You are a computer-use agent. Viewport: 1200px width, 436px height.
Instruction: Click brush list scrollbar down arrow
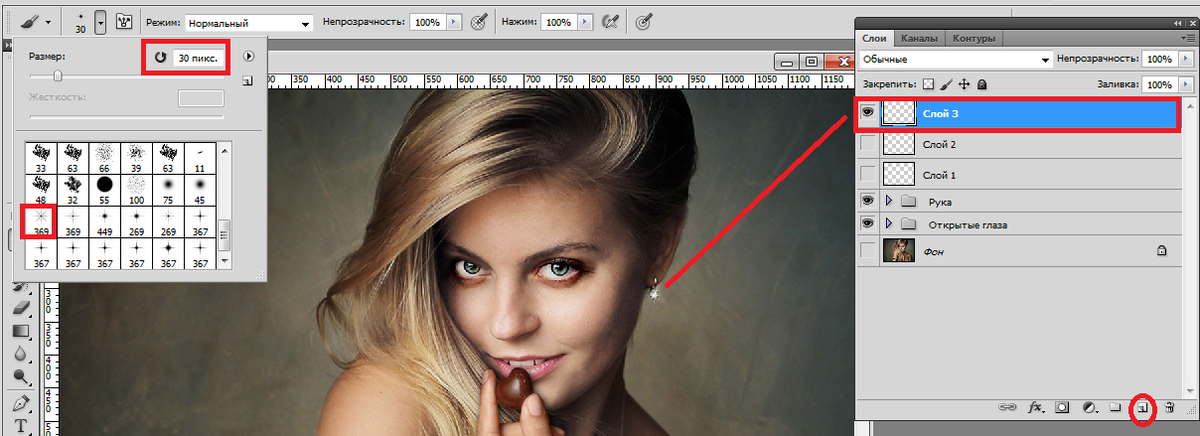click(x=224, y=261)
